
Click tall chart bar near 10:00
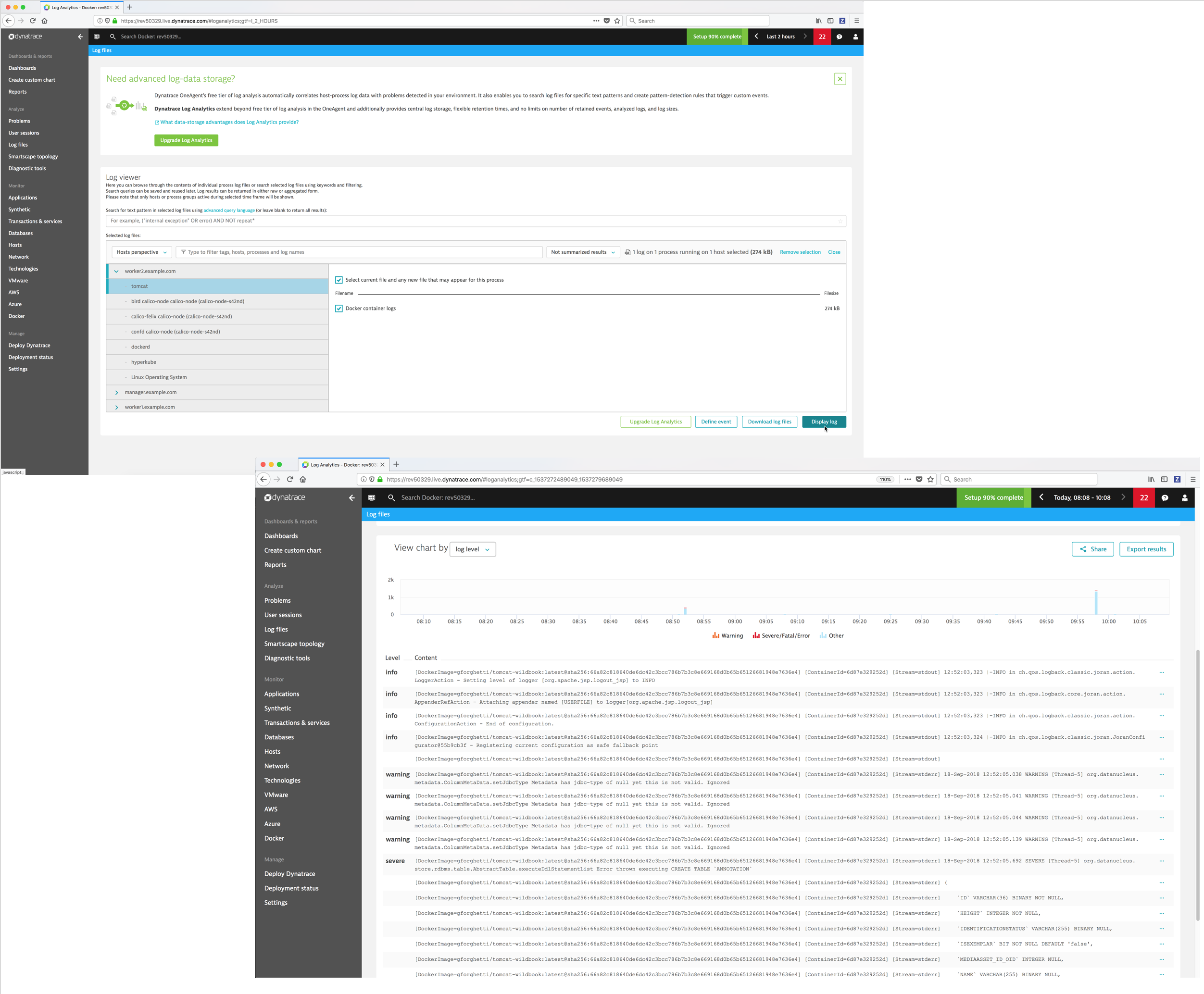[x=1096, y=602]
